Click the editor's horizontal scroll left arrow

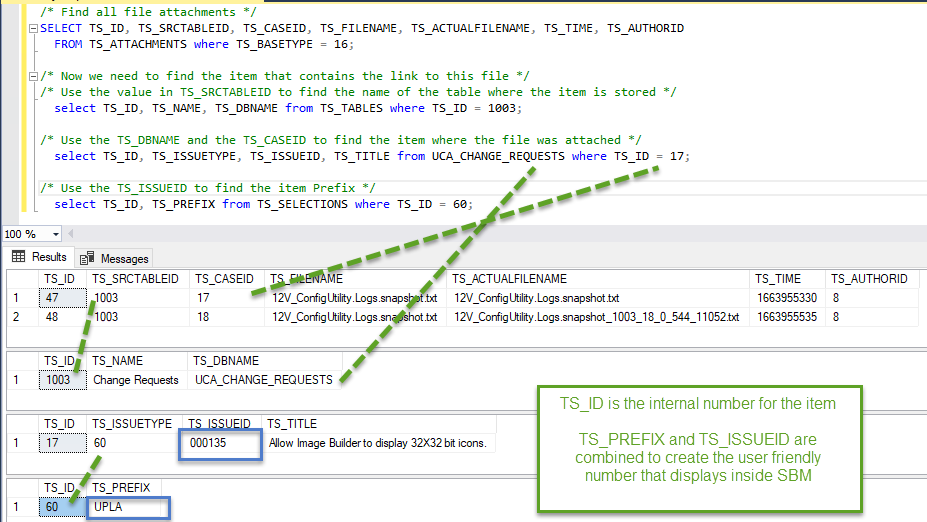pos(70,234)
